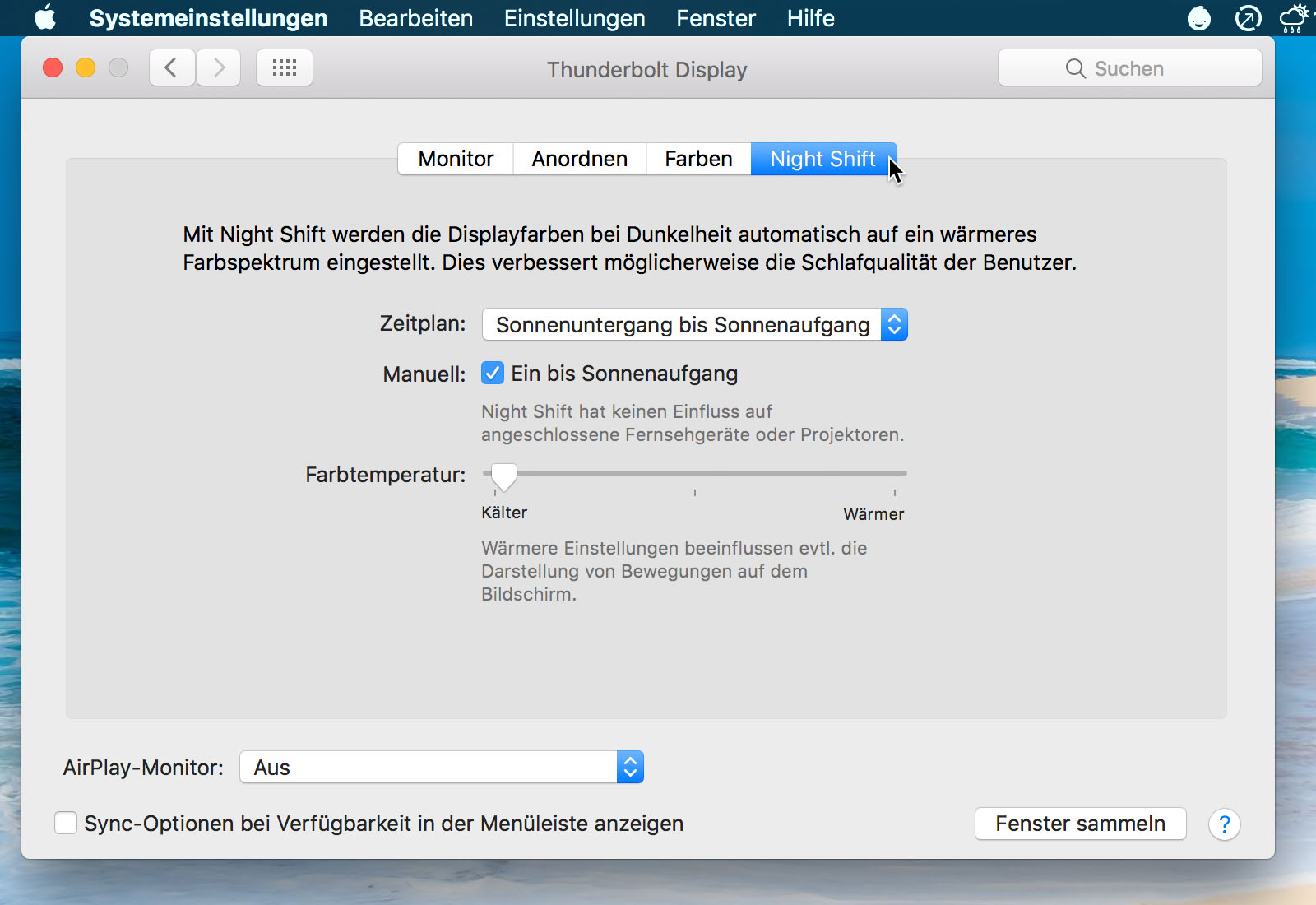Go forward with the right chevron button
Viewport: 1316px width, 905px height.
219,67
